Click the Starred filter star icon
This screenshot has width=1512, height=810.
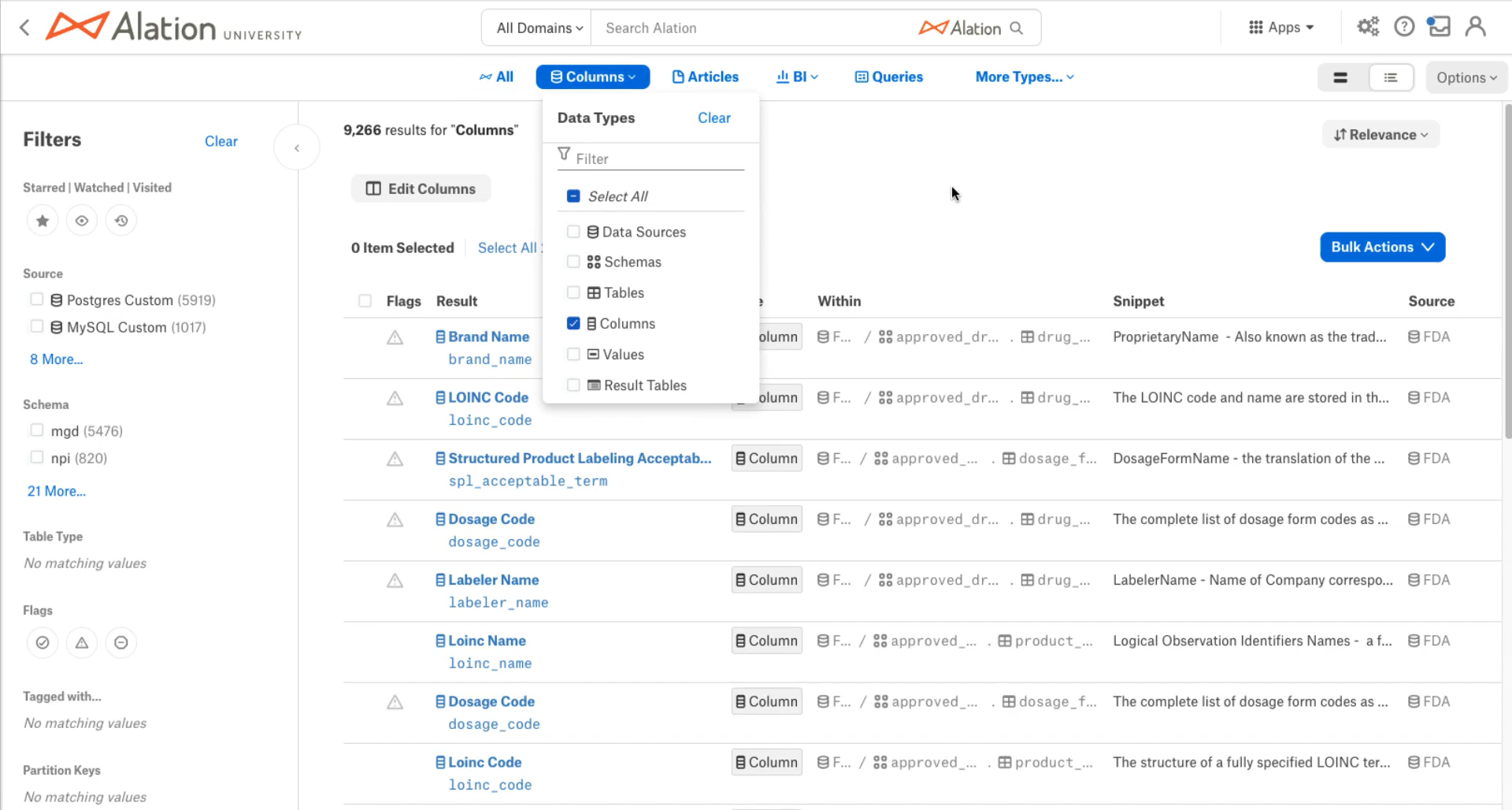[43, 221]
